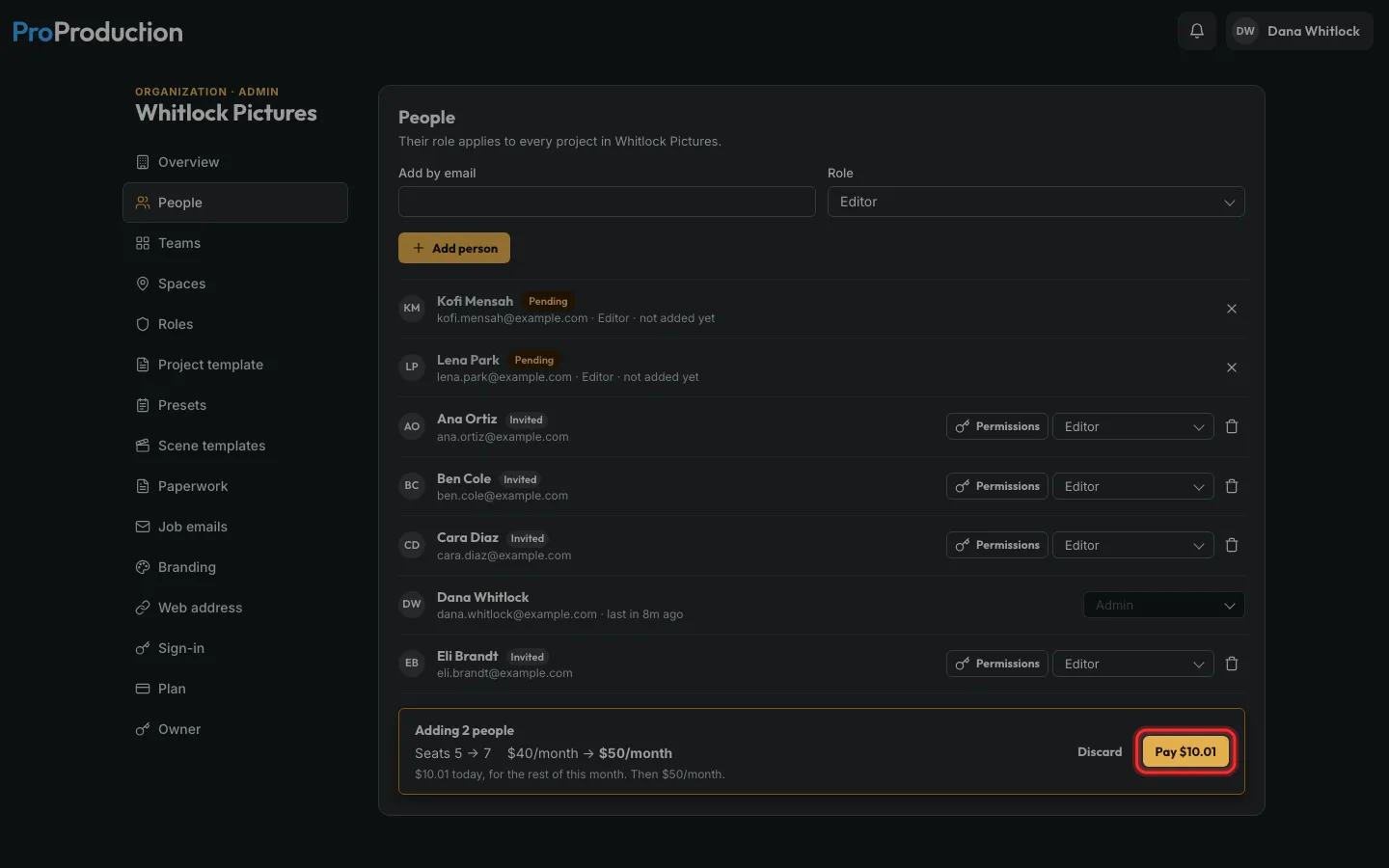1389x868 pixels.
Task: Open the Roles section
Action: [235, 324]
